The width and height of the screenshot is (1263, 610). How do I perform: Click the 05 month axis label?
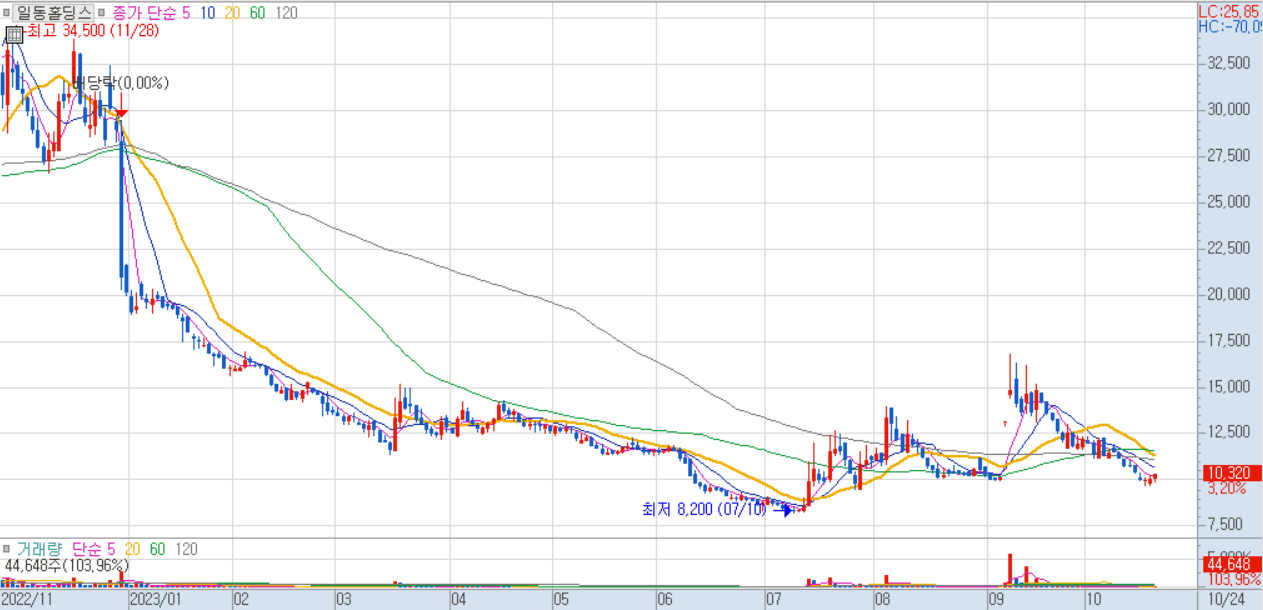coord(561,600)
